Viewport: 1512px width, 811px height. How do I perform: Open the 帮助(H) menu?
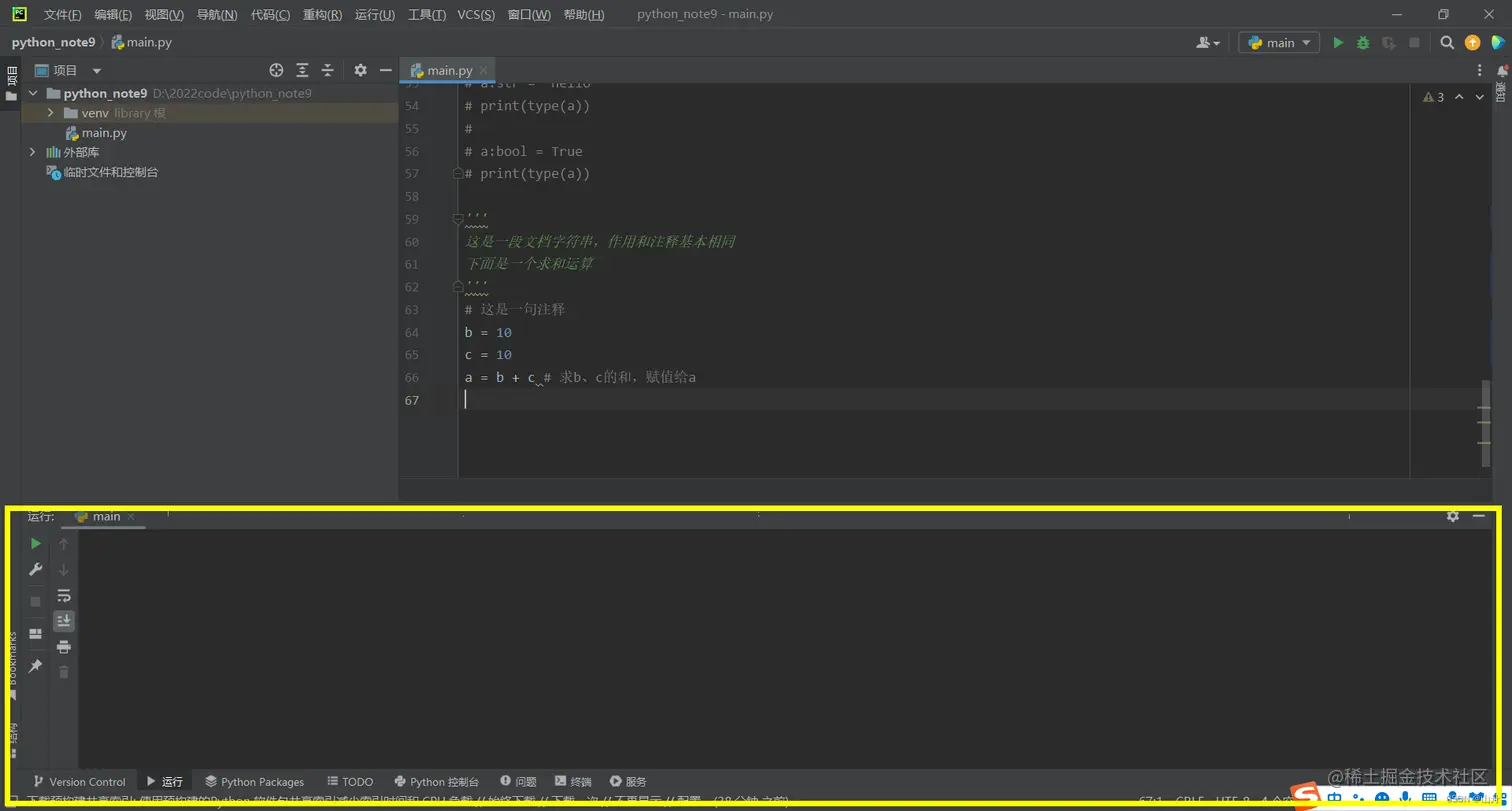pos(584,15)
